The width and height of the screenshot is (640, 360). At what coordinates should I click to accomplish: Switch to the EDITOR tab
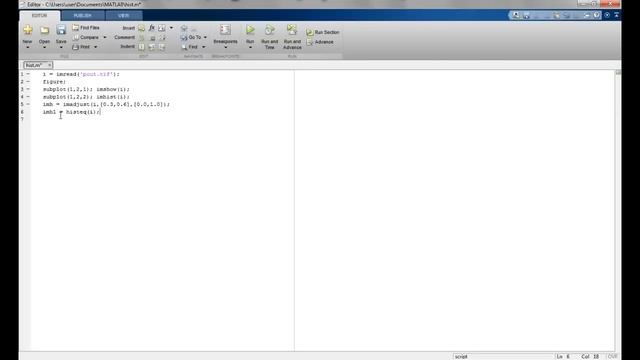point(40,16)
